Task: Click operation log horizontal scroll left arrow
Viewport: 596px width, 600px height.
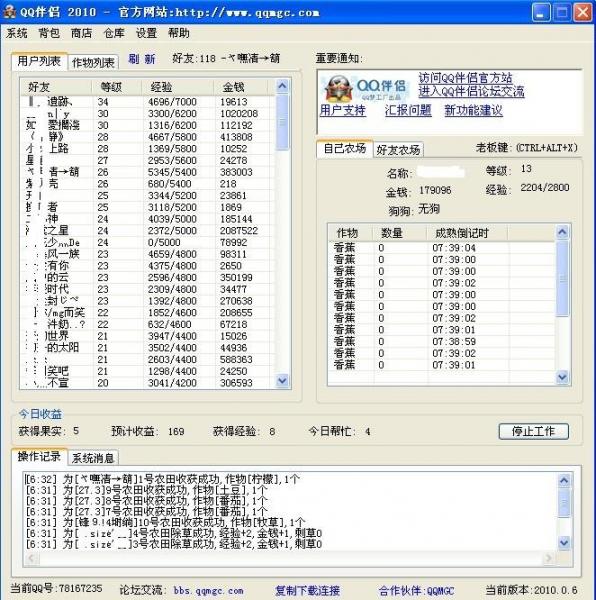Action: (31, 558)
